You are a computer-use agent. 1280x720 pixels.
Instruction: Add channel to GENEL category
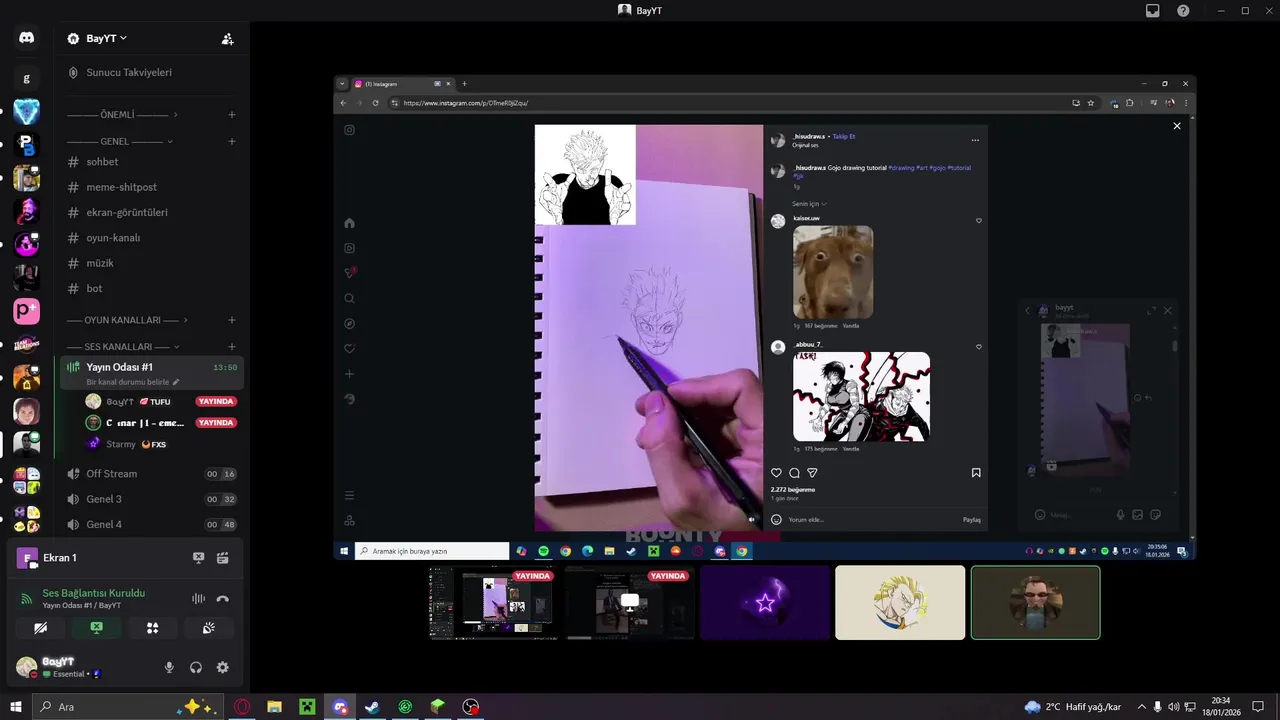tap(232, 142)
